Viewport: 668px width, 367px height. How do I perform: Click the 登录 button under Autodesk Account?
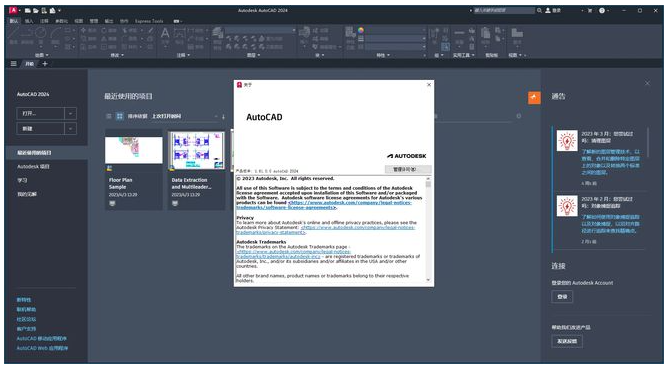pyautogui.click(x=562, y=297)
